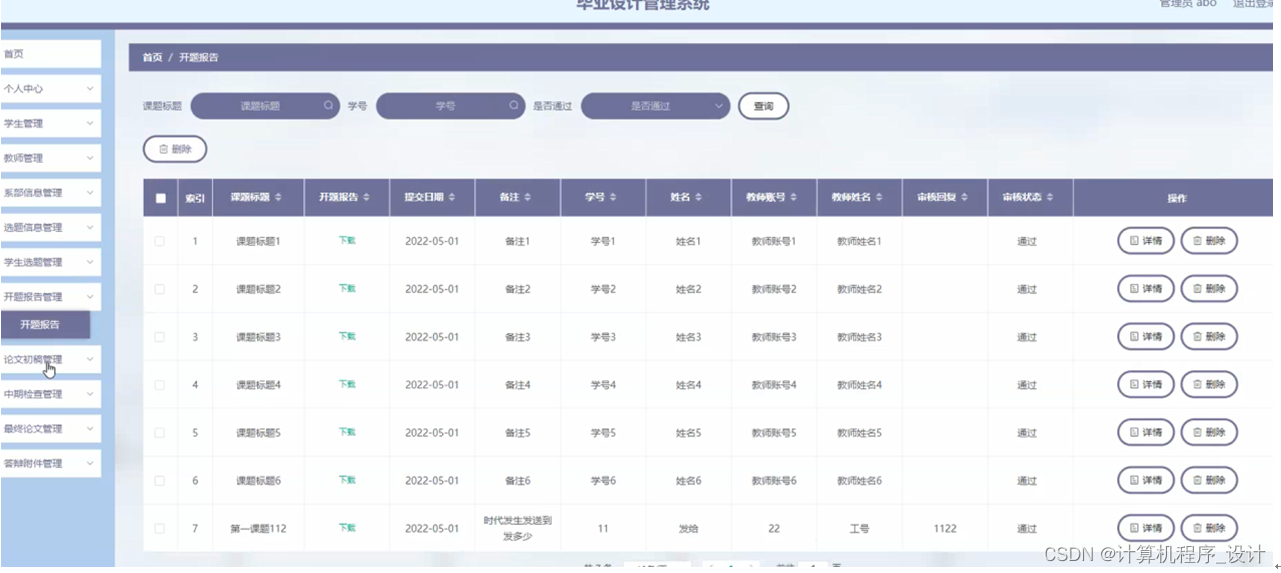1281x573 pixels.
Task: Click 删除 for row 课题标题2
Action: click(1209, 289)
